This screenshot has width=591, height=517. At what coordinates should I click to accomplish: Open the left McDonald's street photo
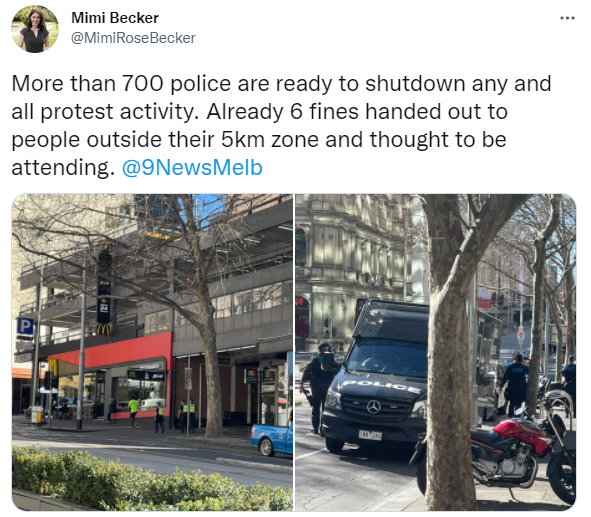tap(152, 352)
